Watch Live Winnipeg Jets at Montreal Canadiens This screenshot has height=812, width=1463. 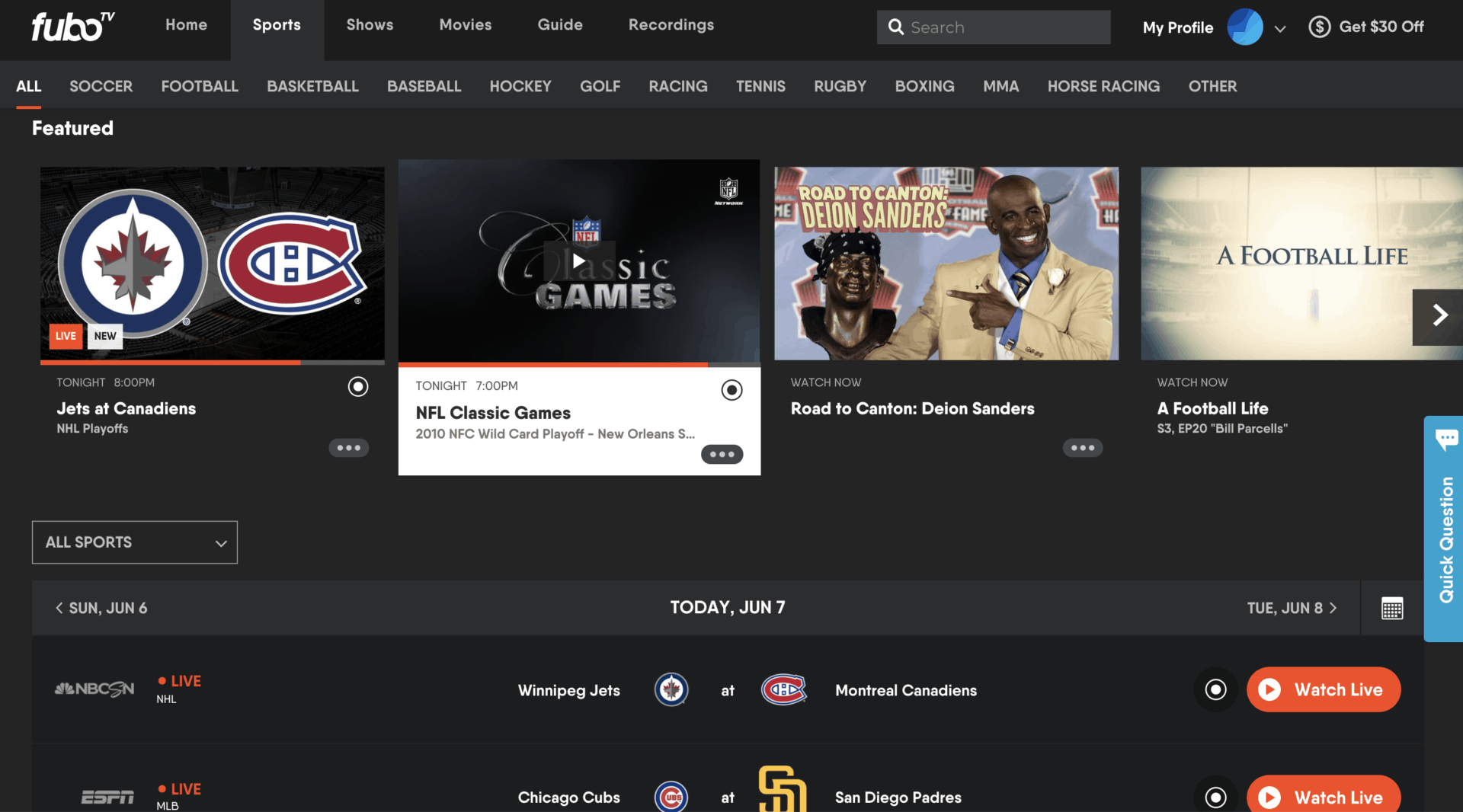[1324, 690]
